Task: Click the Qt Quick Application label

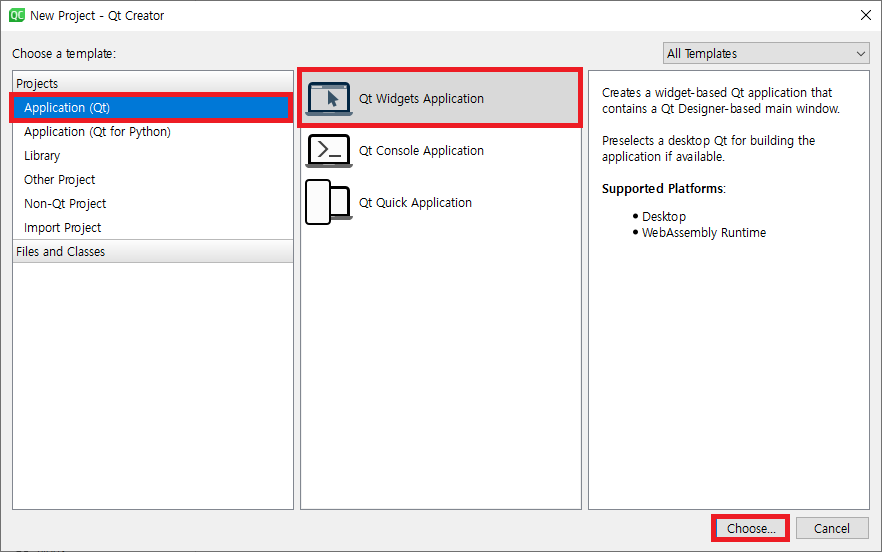Action: [x=416, y=203]
